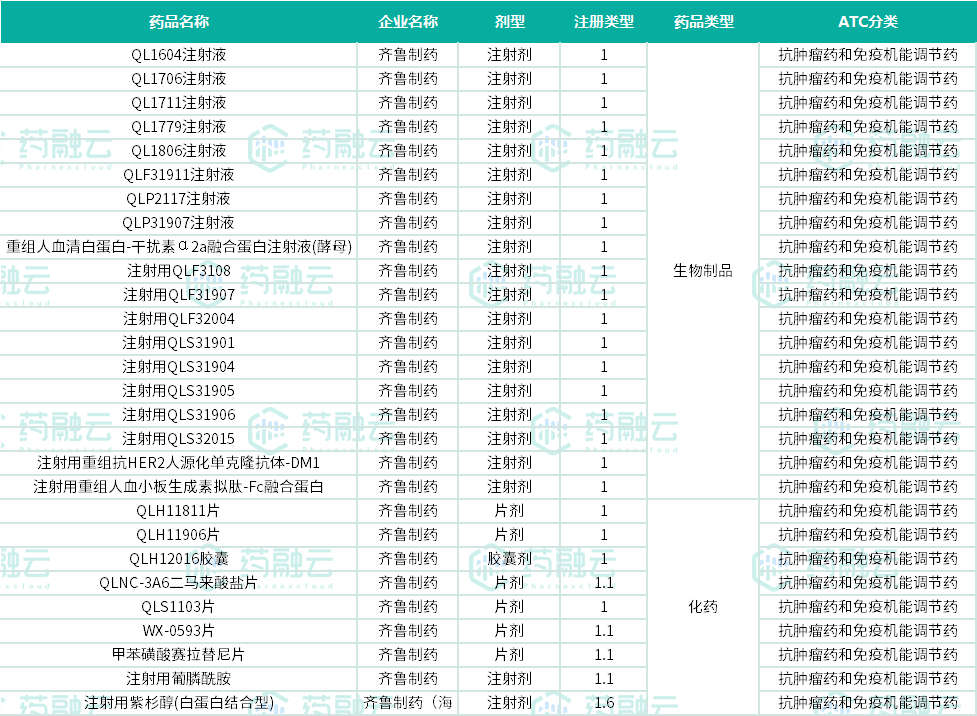Select the 剂型 column header

click(509, 22)
